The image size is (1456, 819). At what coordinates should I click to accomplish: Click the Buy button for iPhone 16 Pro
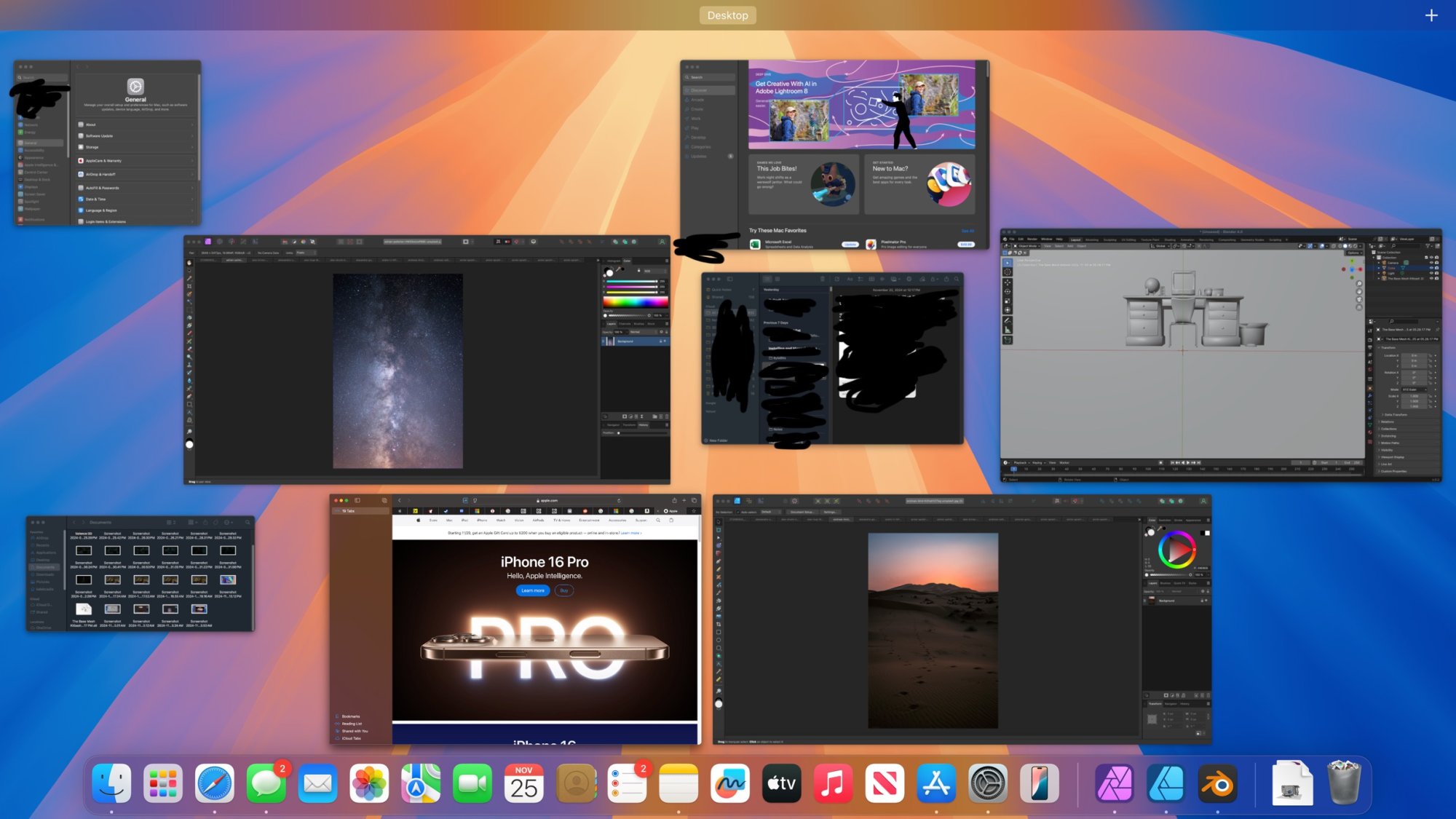pyautogui.click(x=564, y=590)
